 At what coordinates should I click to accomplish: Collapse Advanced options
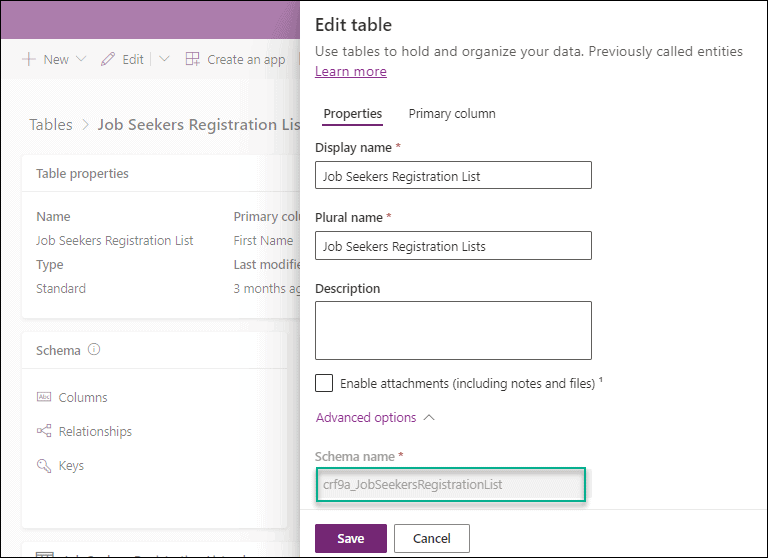[375, 418]
